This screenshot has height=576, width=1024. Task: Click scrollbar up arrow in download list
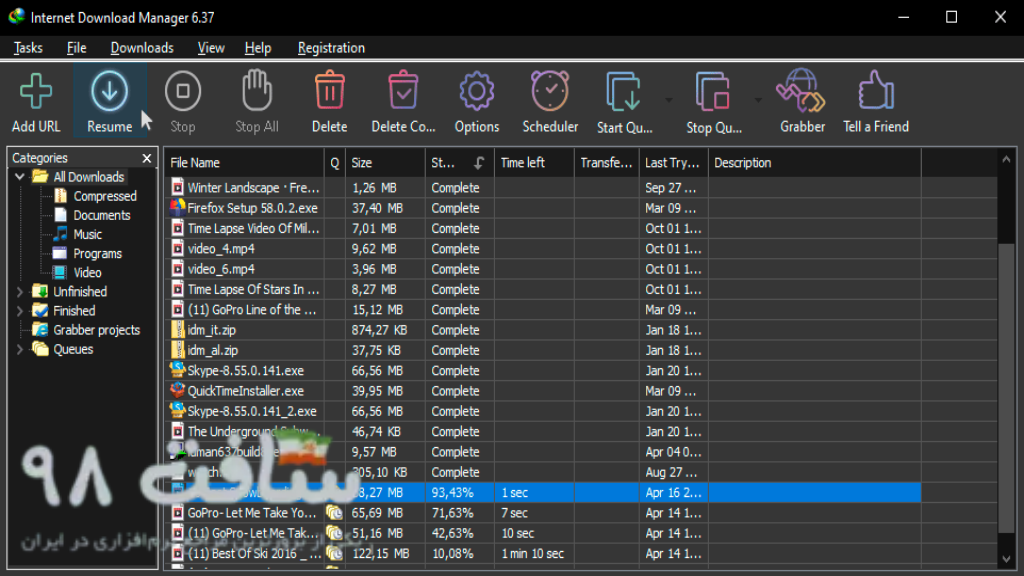point(1006,159)
